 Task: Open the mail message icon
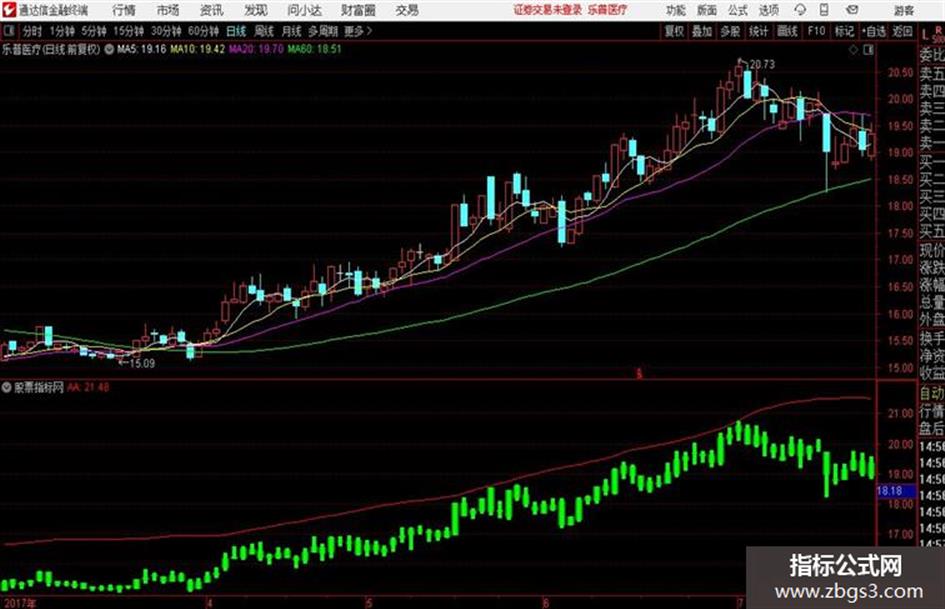click(x=852, y=10)
